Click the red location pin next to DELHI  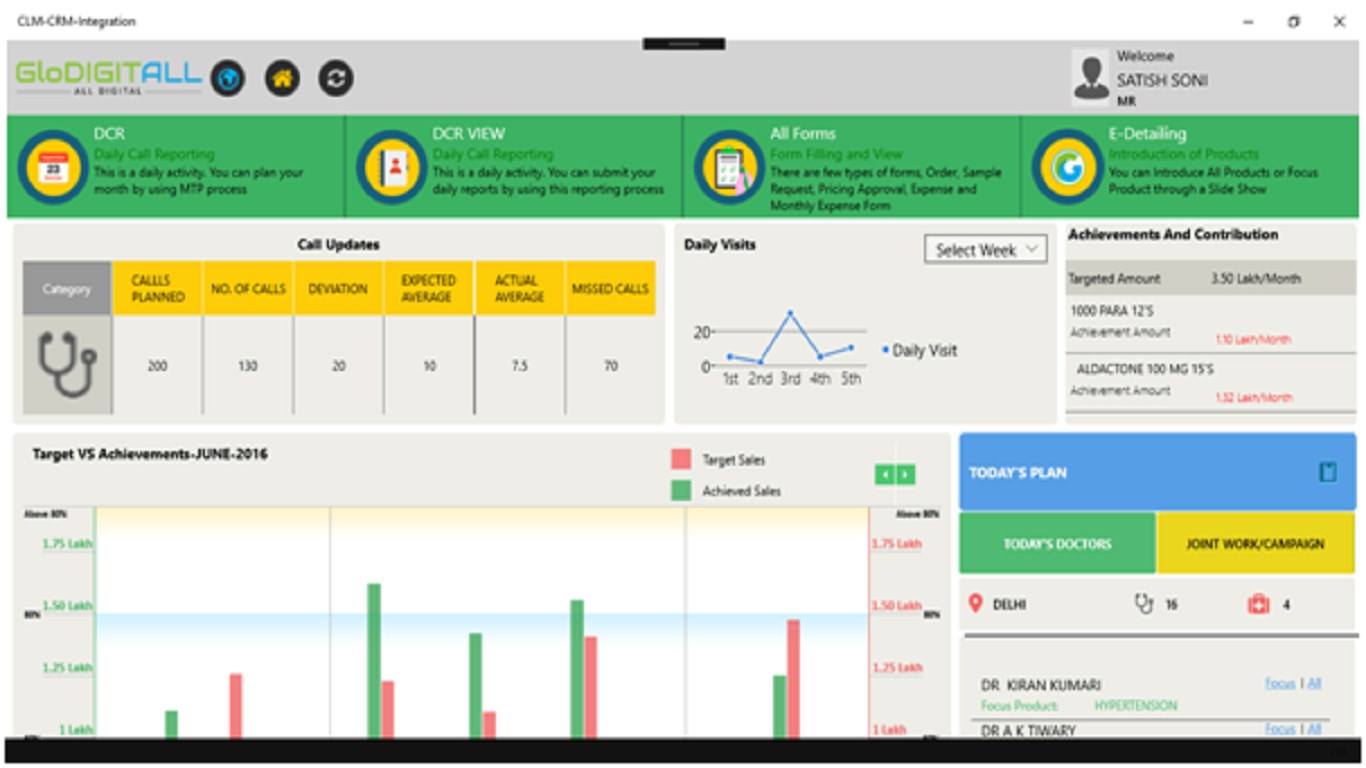977,603
